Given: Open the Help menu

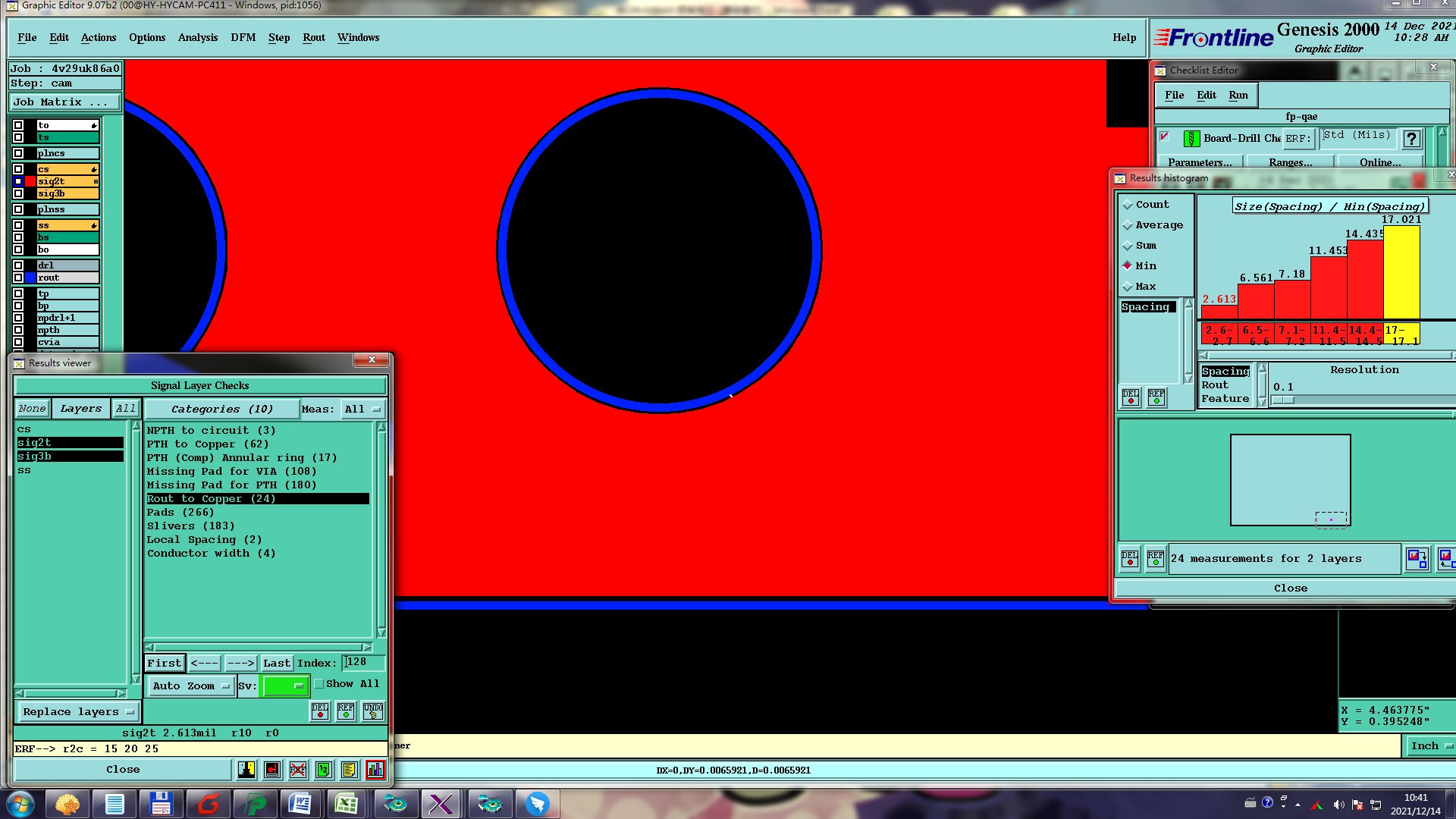Looking at the screenshot, I should click(x=1124, y=37).
